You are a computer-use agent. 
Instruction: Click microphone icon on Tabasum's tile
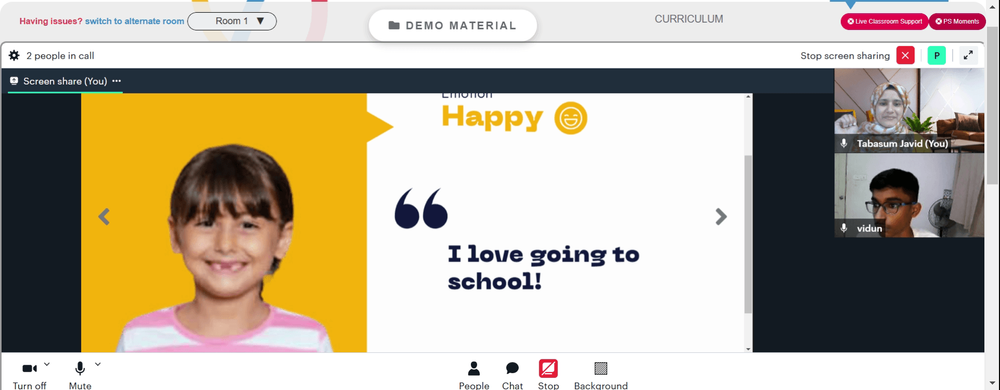pos(844,143)
